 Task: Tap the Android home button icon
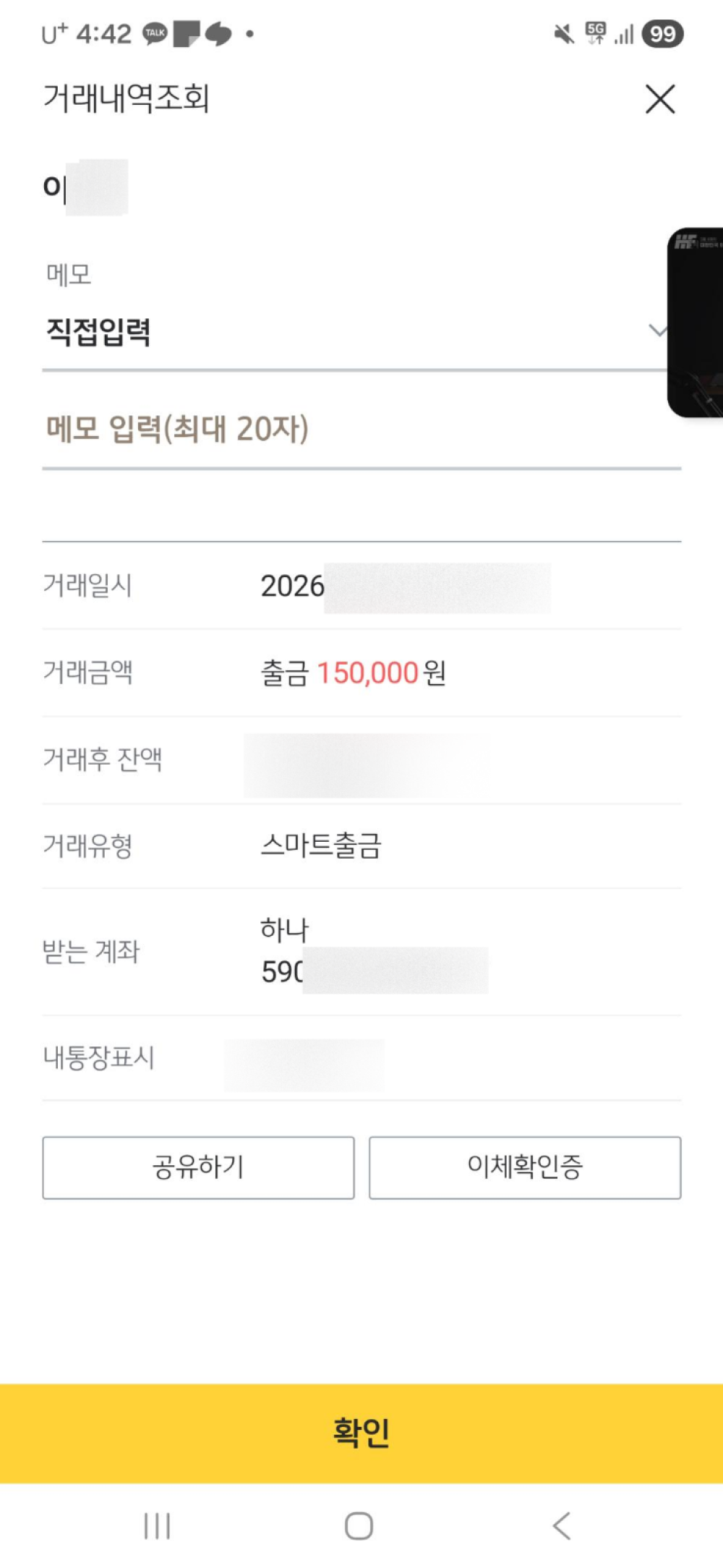pos(359,1525)
